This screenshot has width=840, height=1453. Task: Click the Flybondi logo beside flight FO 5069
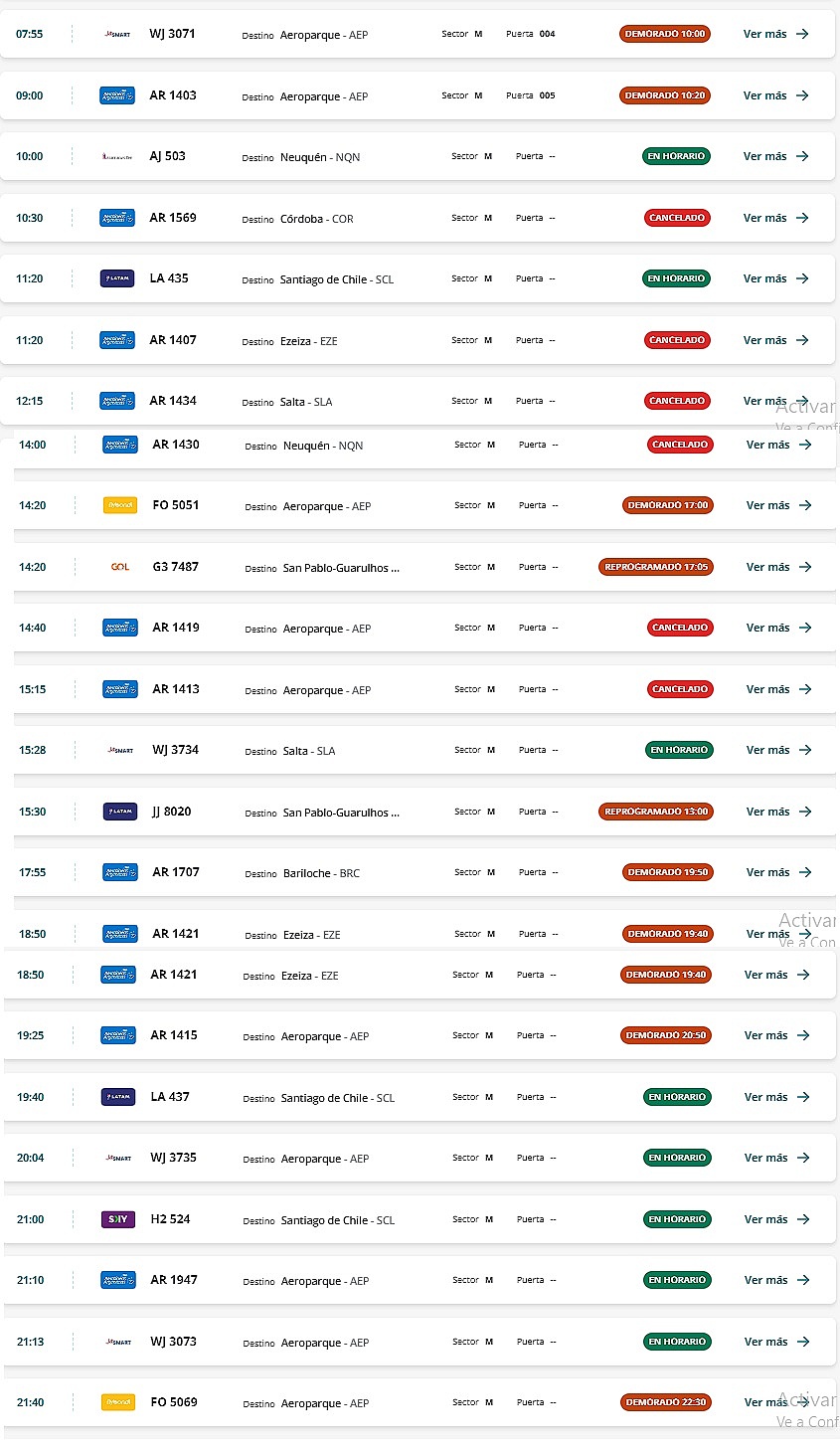118,1403
